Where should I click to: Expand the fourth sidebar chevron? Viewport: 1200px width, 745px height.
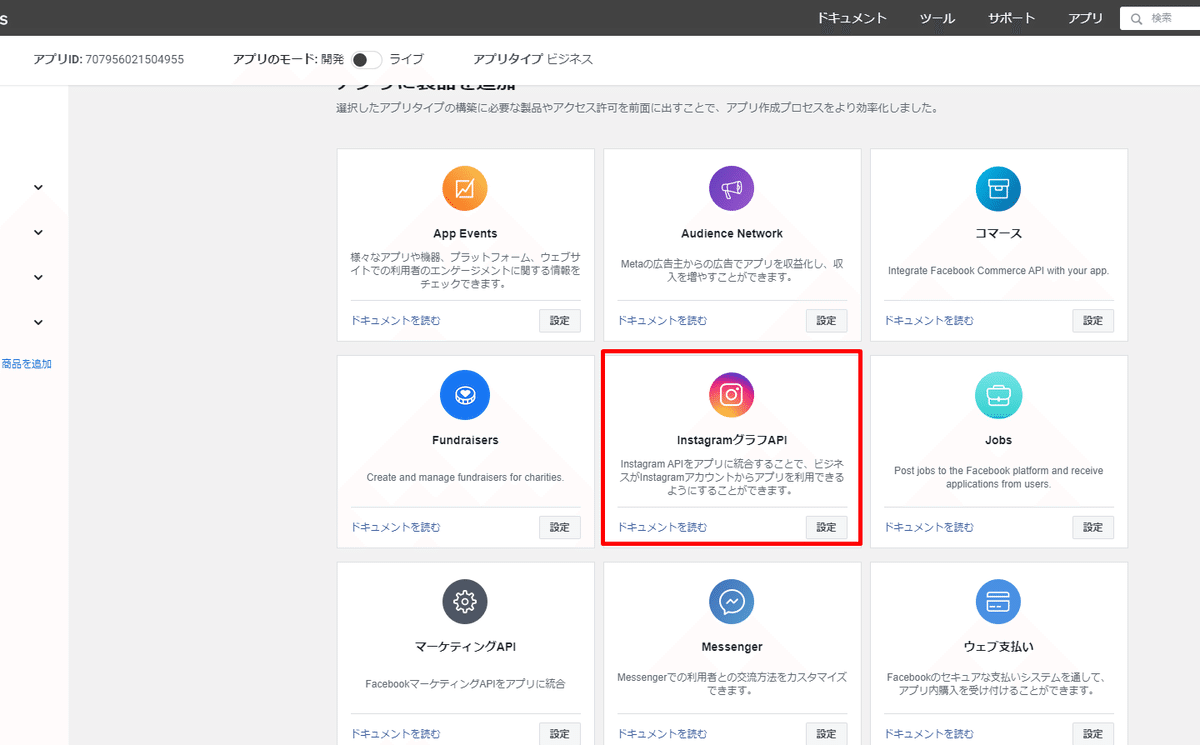pyautogui.click(x=38, y=322)
